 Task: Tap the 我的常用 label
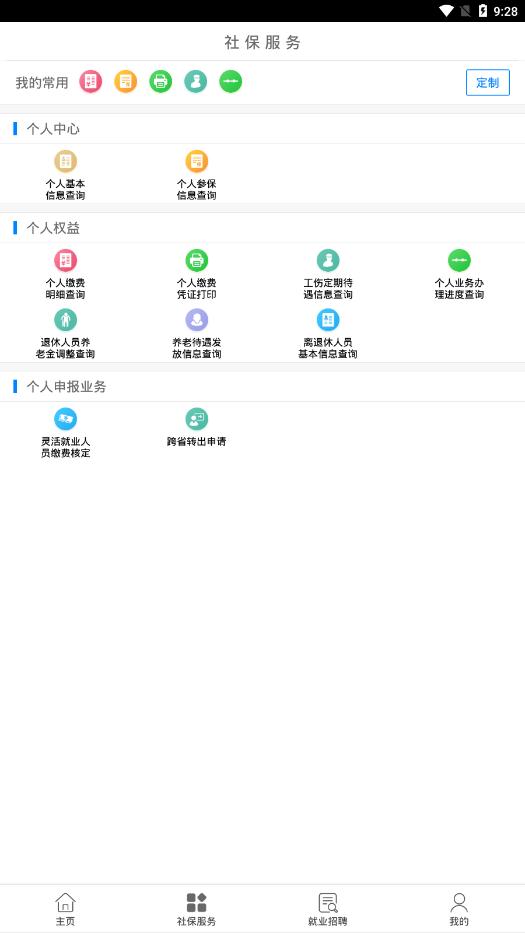42,83
